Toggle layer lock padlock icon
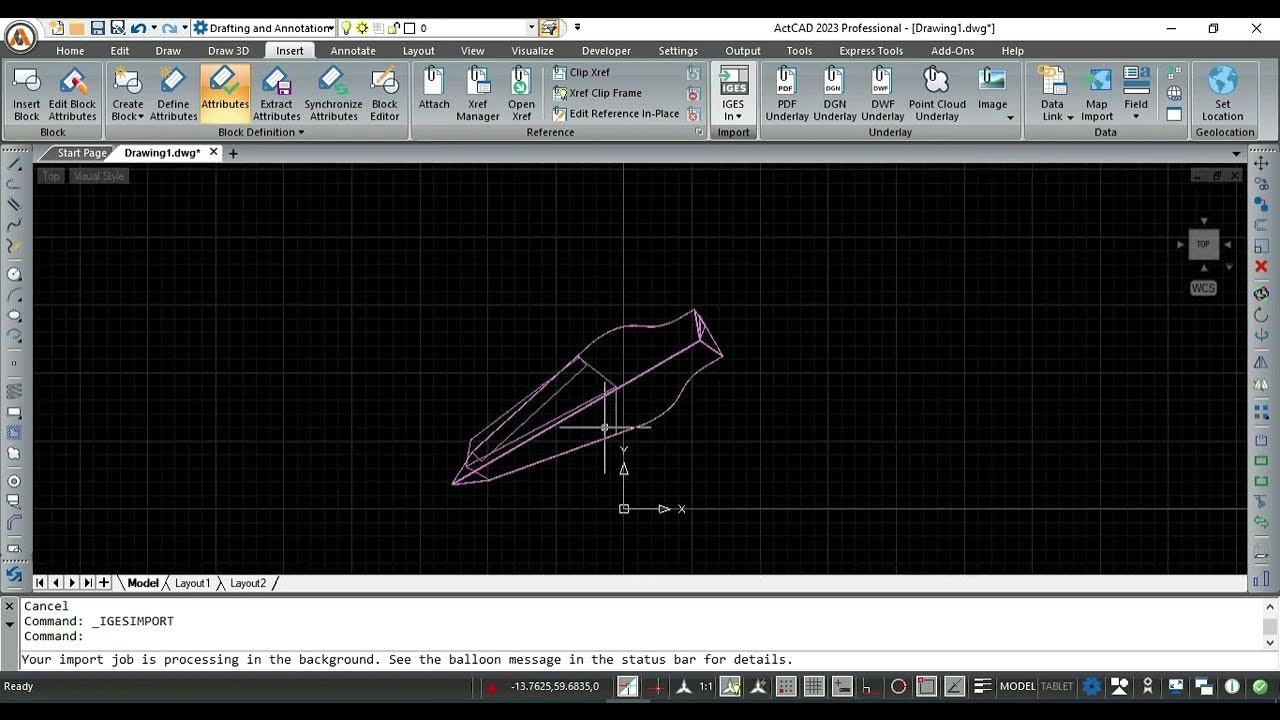The image size is (1280, 720). pyautogui.click(x=394, y=28)
